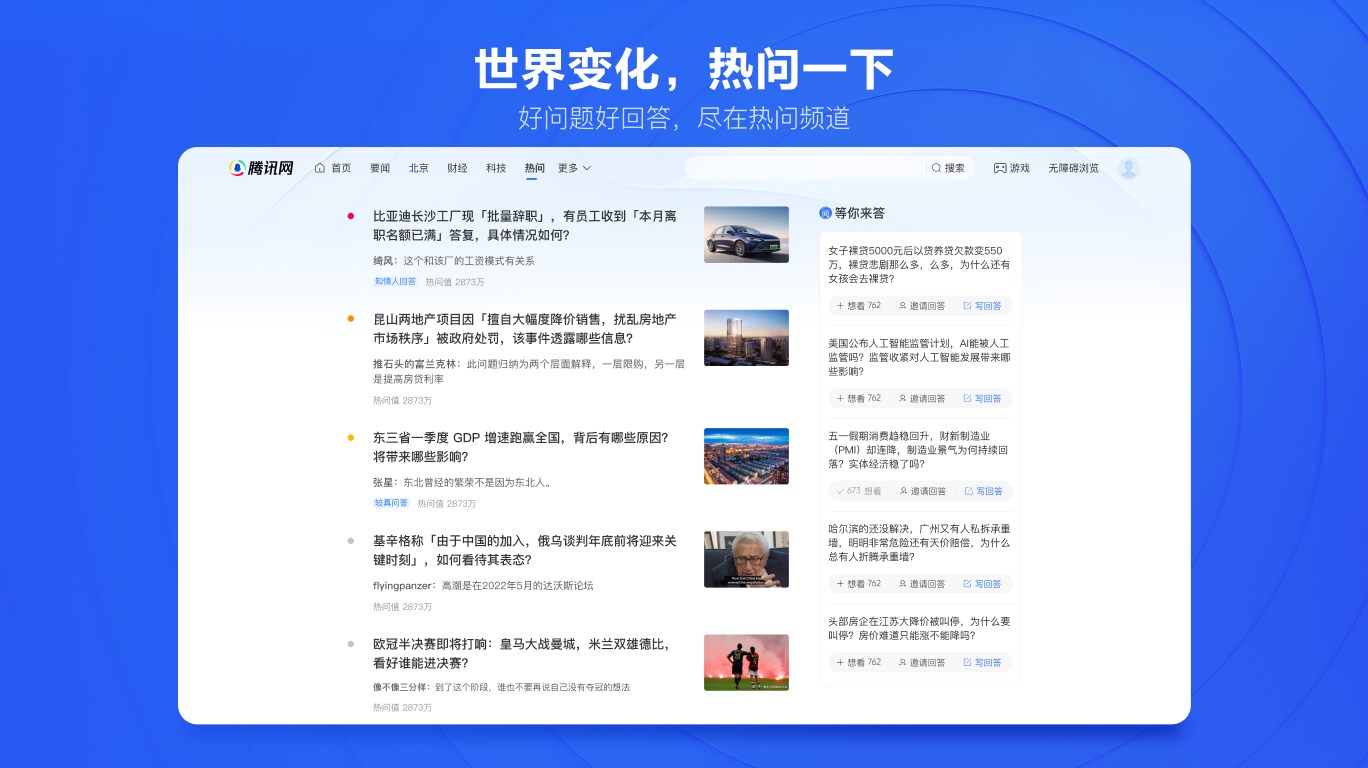Open the 女子裸贷5000元 question

point(919,264)
